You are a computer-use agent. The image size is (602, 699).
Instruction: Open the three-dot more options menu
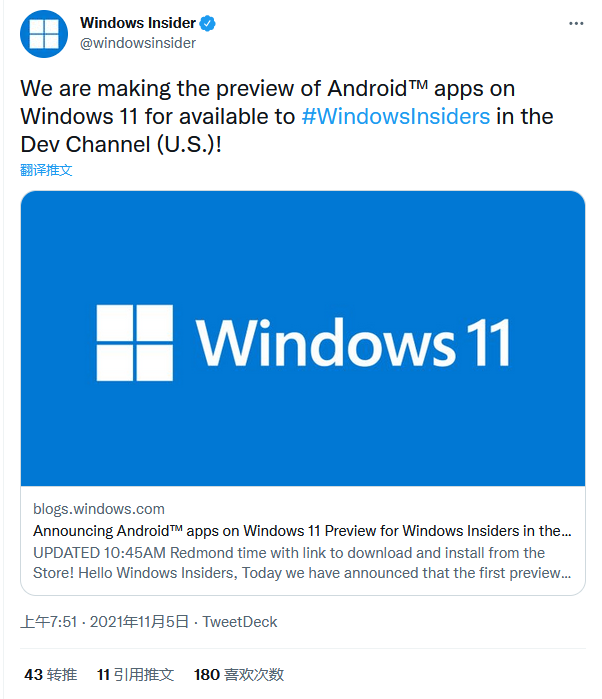click(x=576, y=23)
